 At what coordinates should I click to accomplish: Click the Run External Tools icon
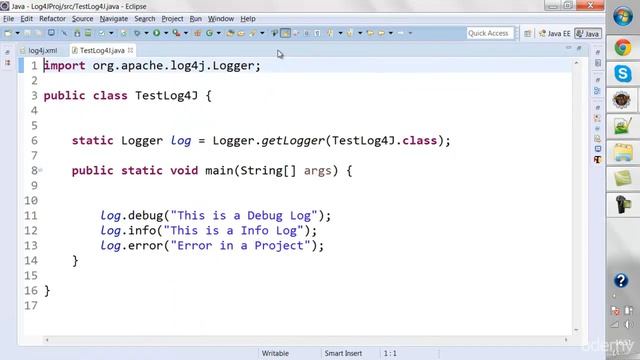coord(176,33)
